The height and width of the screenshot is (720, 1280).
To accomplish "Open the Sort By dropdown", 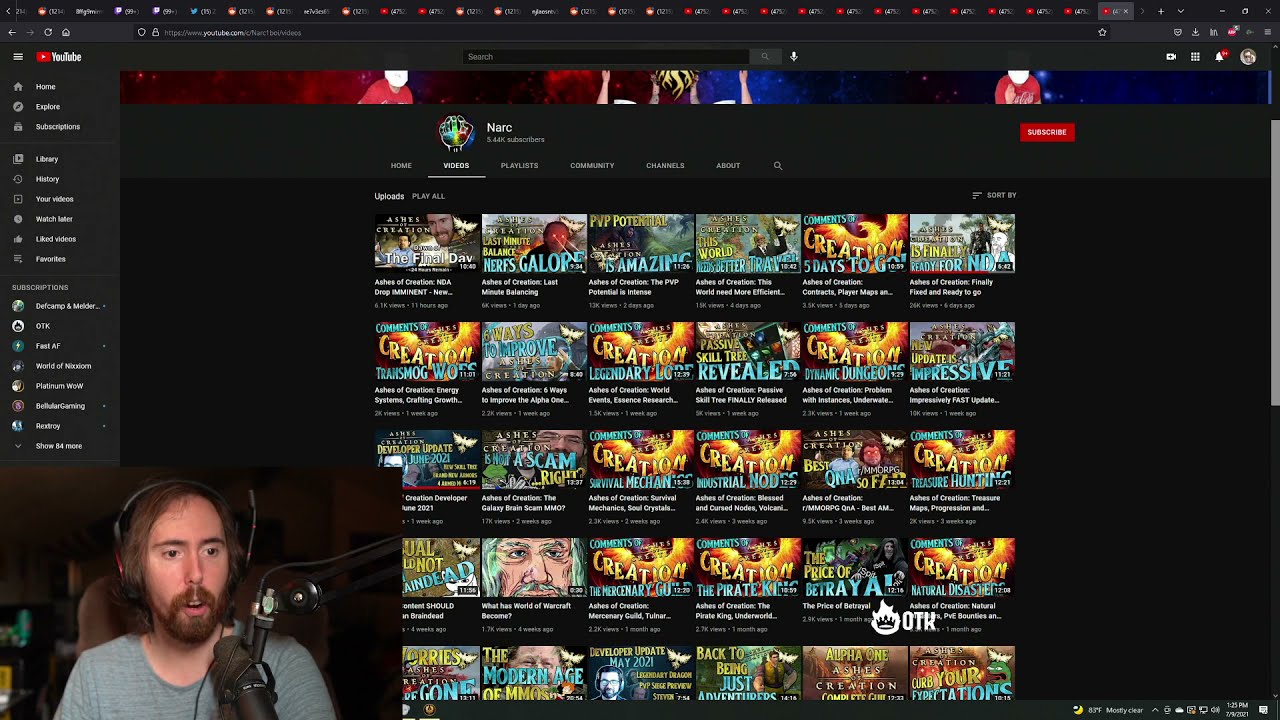I will point(994,196).
